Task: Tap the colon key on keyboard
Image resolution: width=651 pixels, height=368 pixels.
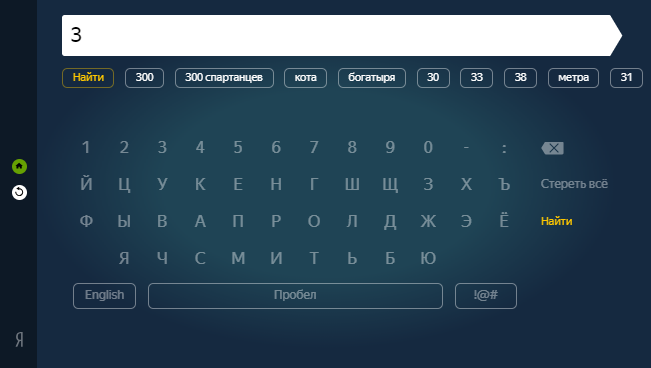Action: (504, 148)
